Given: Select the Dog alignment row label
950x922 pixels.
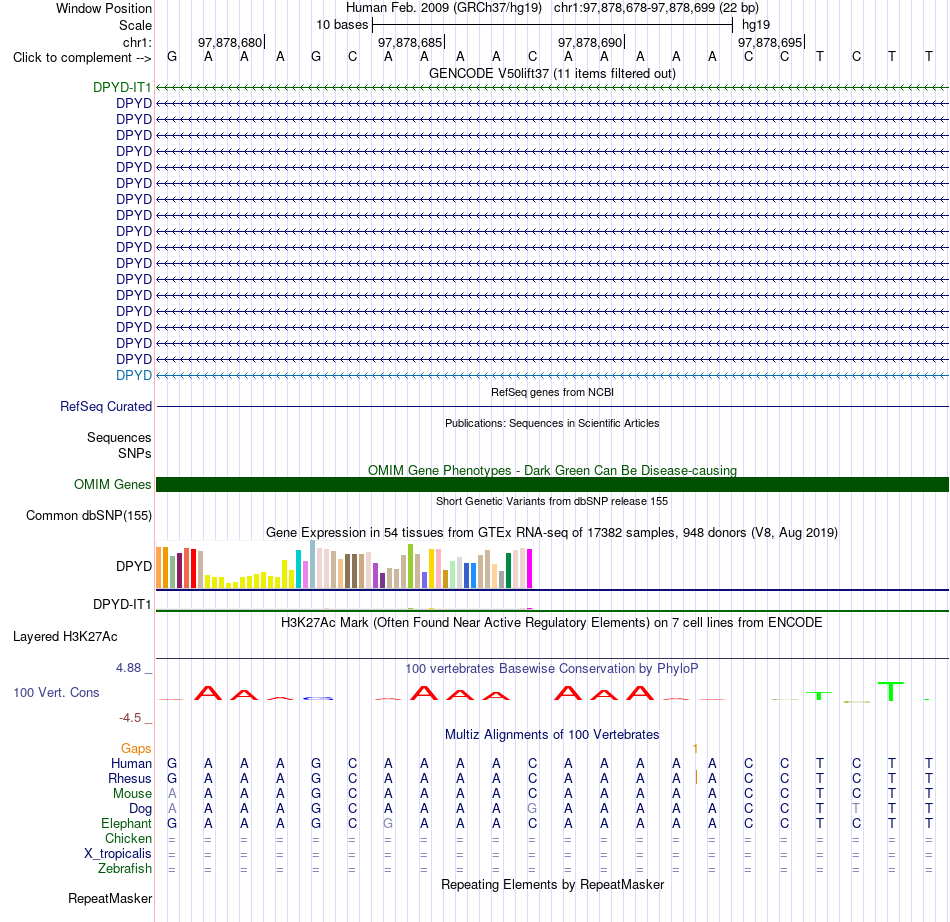Looking at the screenshot, I should (x=141, y=809).
